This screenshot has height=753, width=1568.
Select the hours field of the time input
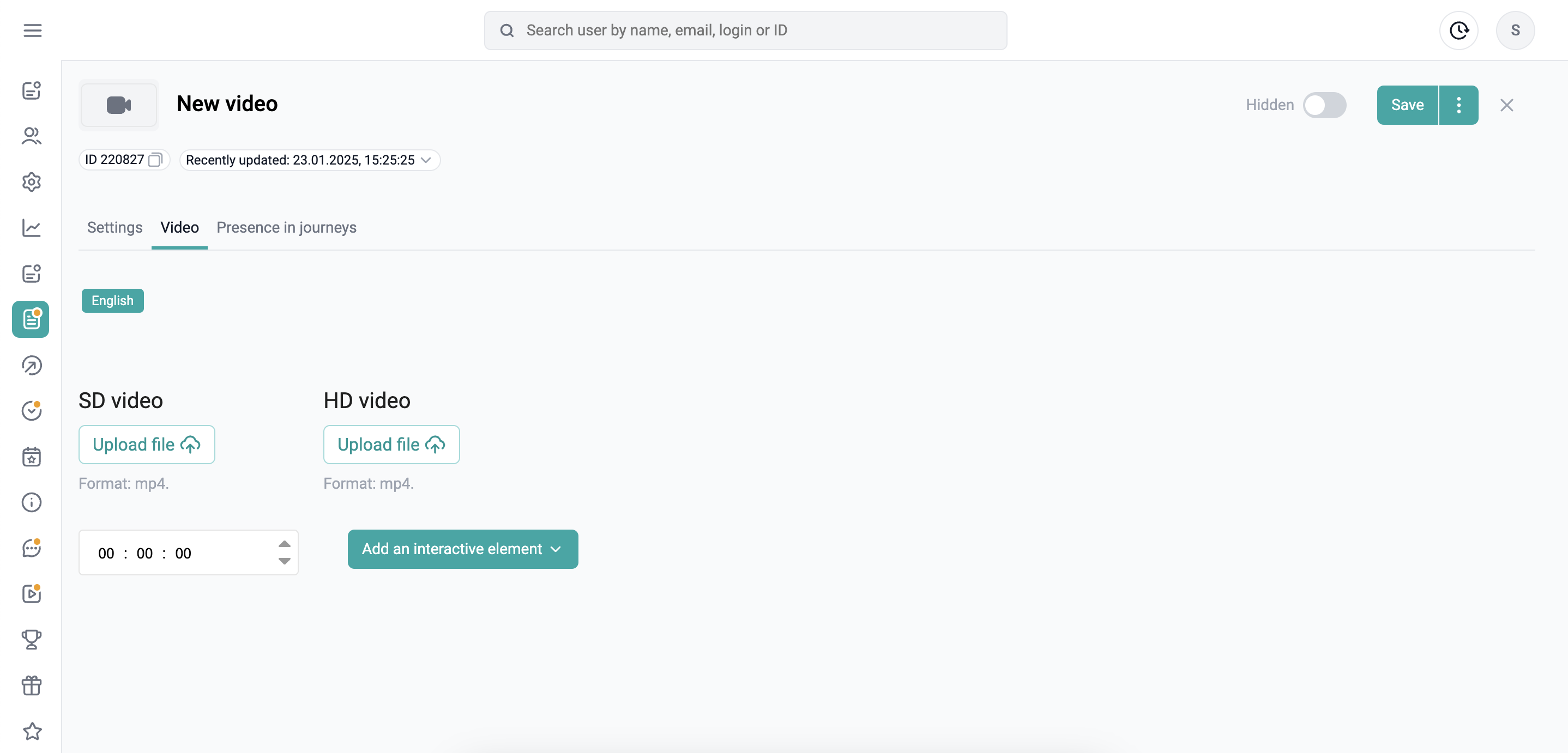coord(106,553)
